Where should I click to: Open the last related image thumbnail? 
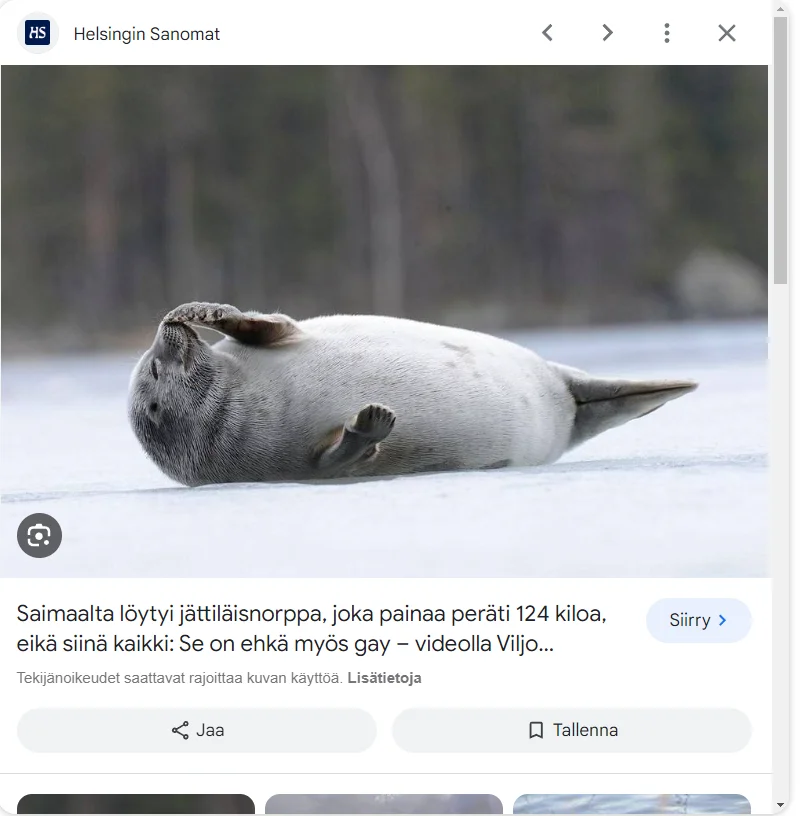(631, 804)
